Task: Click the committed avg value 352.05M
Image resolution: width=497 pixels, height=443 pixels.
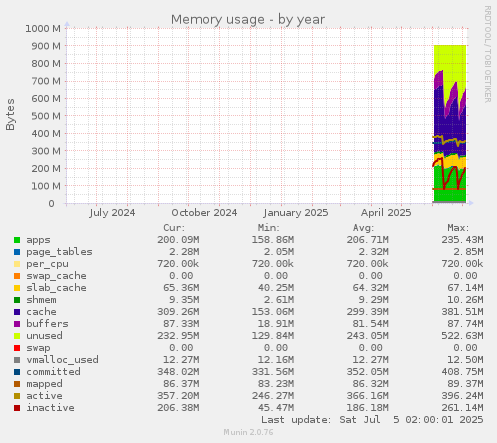Action: tap(368, 372)
